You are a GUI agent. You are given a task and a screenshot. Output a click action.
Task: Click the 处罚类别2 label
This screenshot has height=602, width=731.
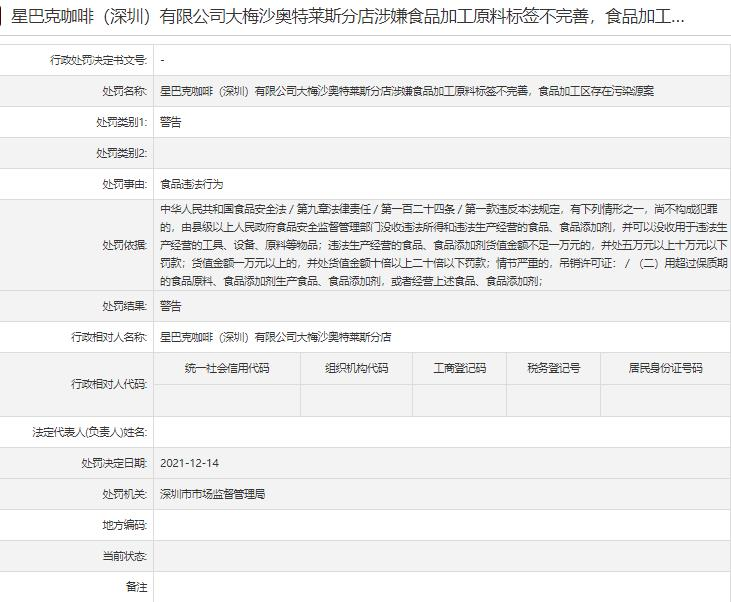[x=122, y=153]
